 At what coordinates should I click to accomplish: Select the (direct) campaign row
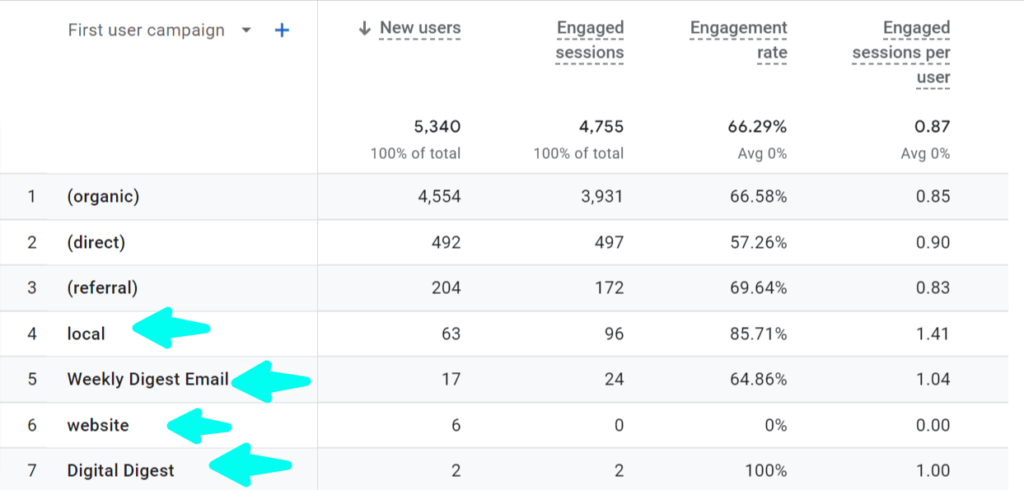click(504, 242)
